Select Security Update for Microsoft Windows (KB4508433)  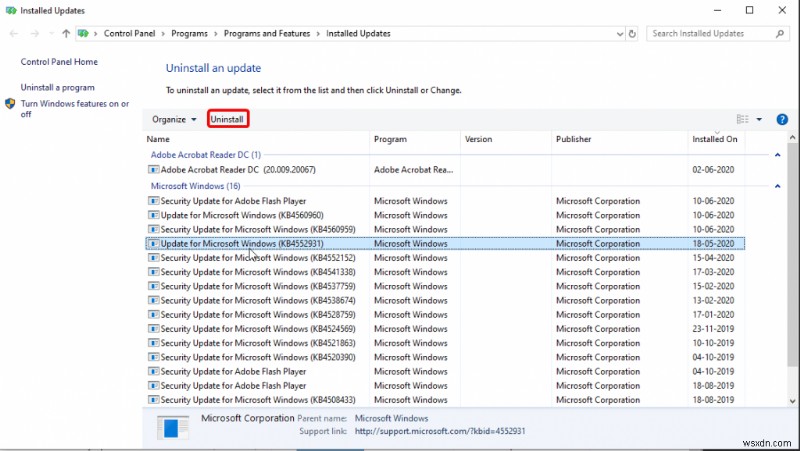pos(445,400)
